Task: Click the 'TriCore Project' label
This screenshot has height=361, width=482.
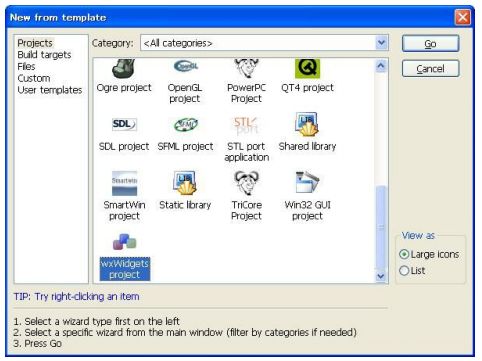Action: tap(246, 210)
